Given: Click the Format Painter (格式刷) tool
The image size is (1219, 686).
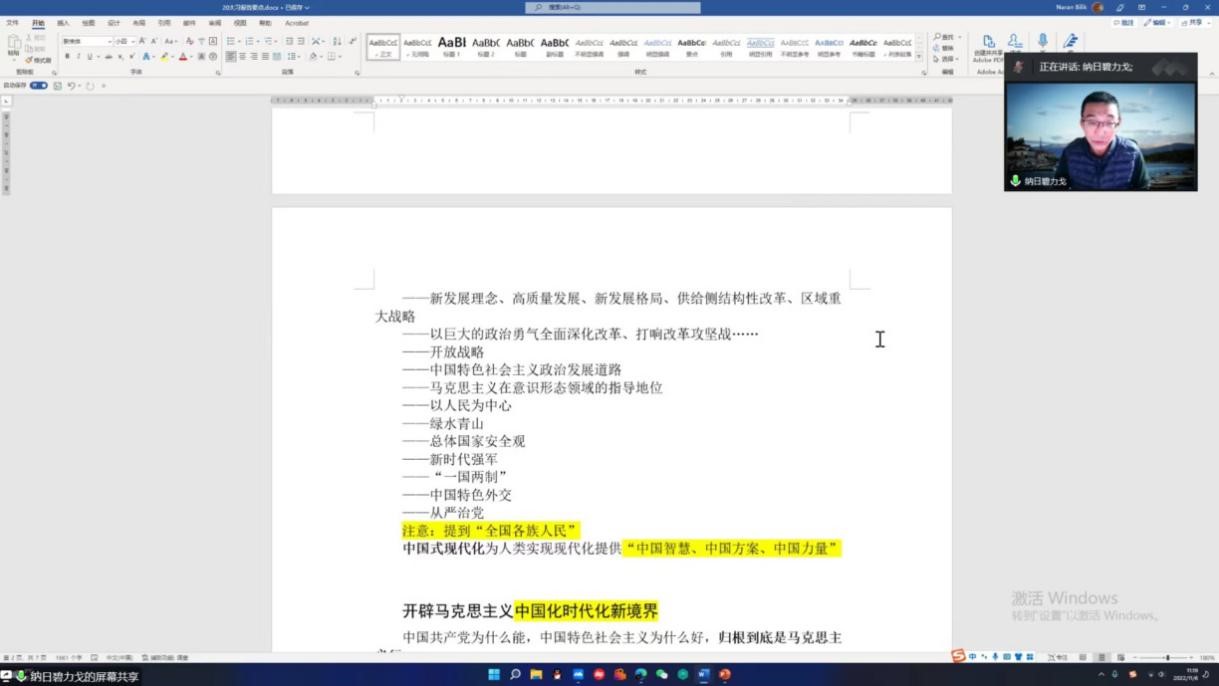Looking at the screenshot, I should (x=39, y=60).
